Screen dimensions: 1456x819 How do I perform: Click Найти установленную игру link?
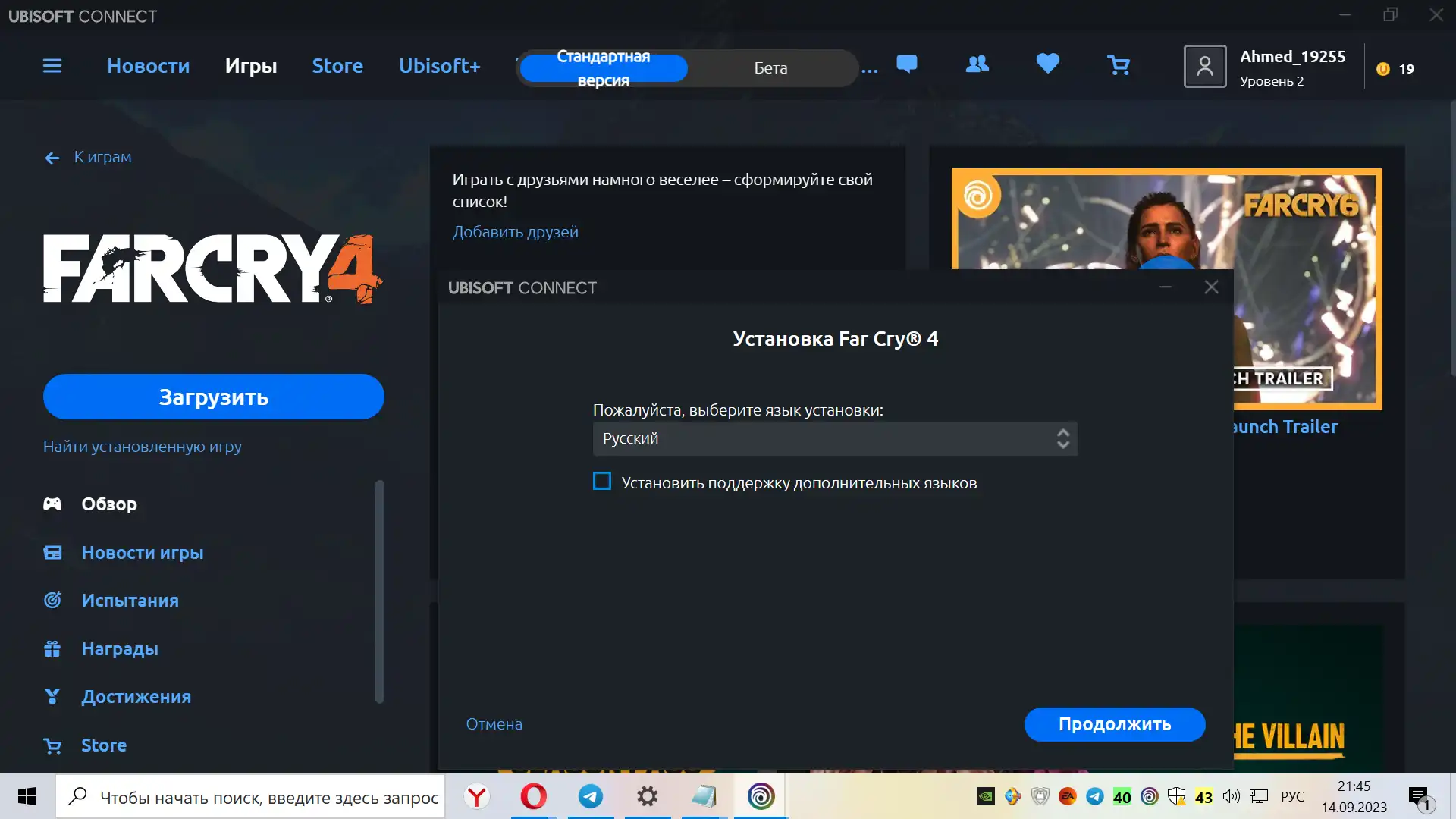pyautogui.click(x=143, y=447)
